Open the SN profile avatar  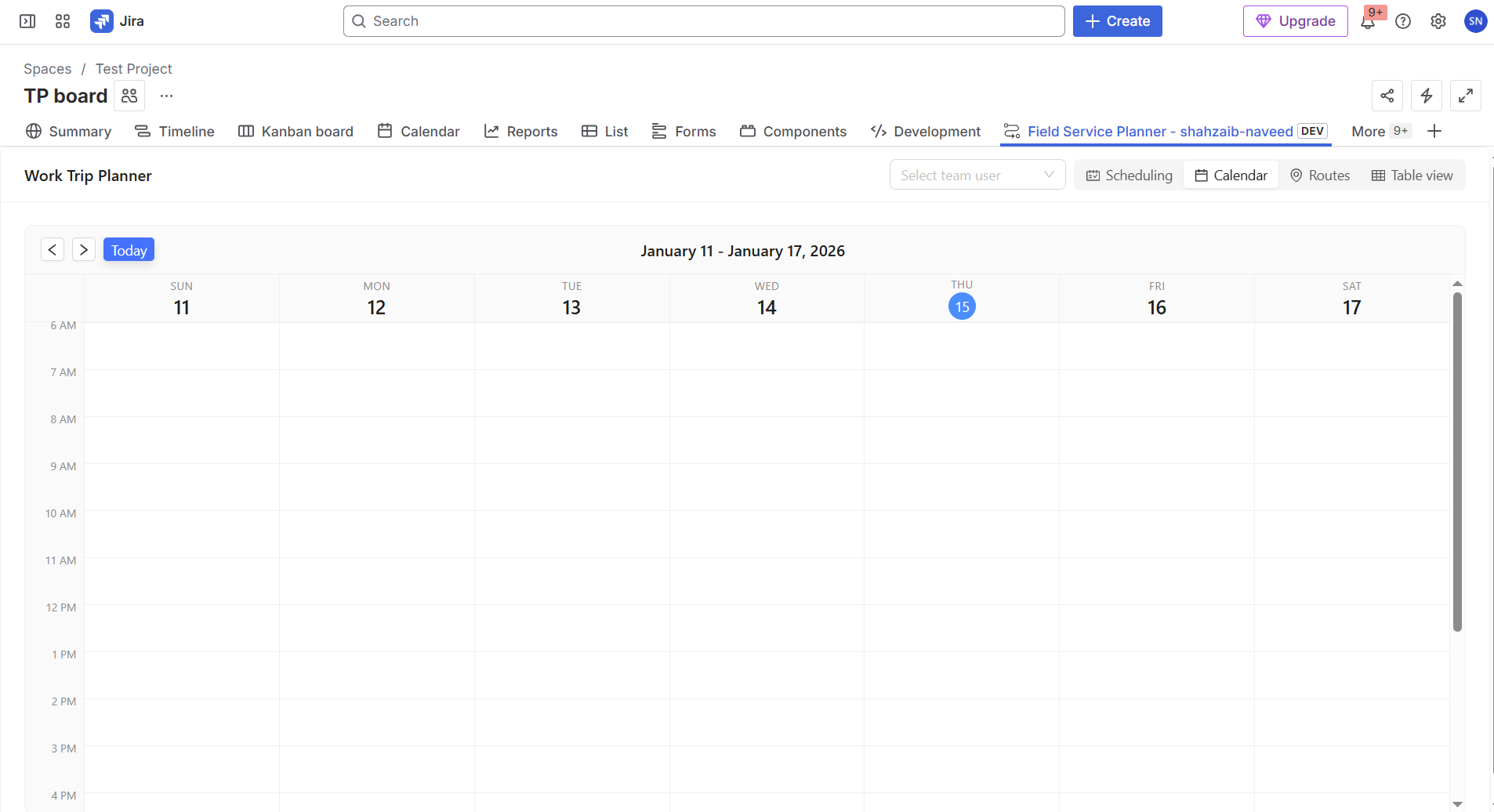point(1475,21)
